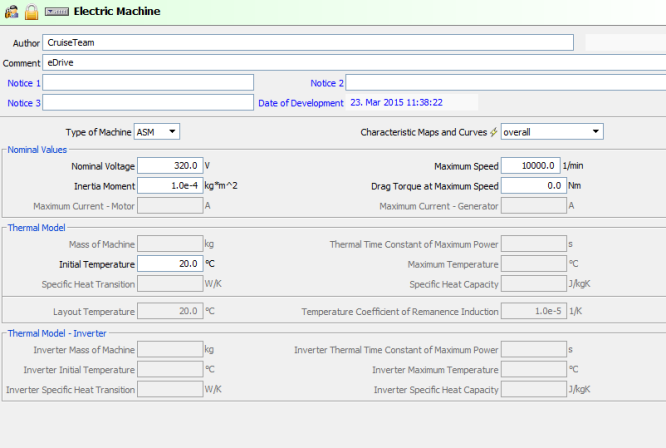The image size is (666, 448).
Task: Click the blue Notice 1 label
Action: pos(24,83)
